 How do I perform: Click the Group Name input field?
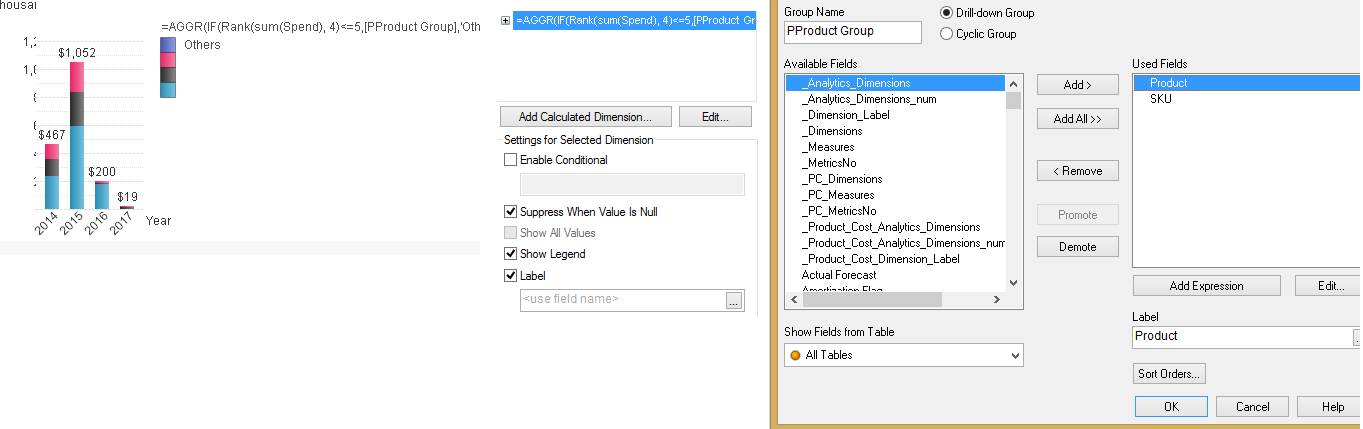click(x=852, y=32)
